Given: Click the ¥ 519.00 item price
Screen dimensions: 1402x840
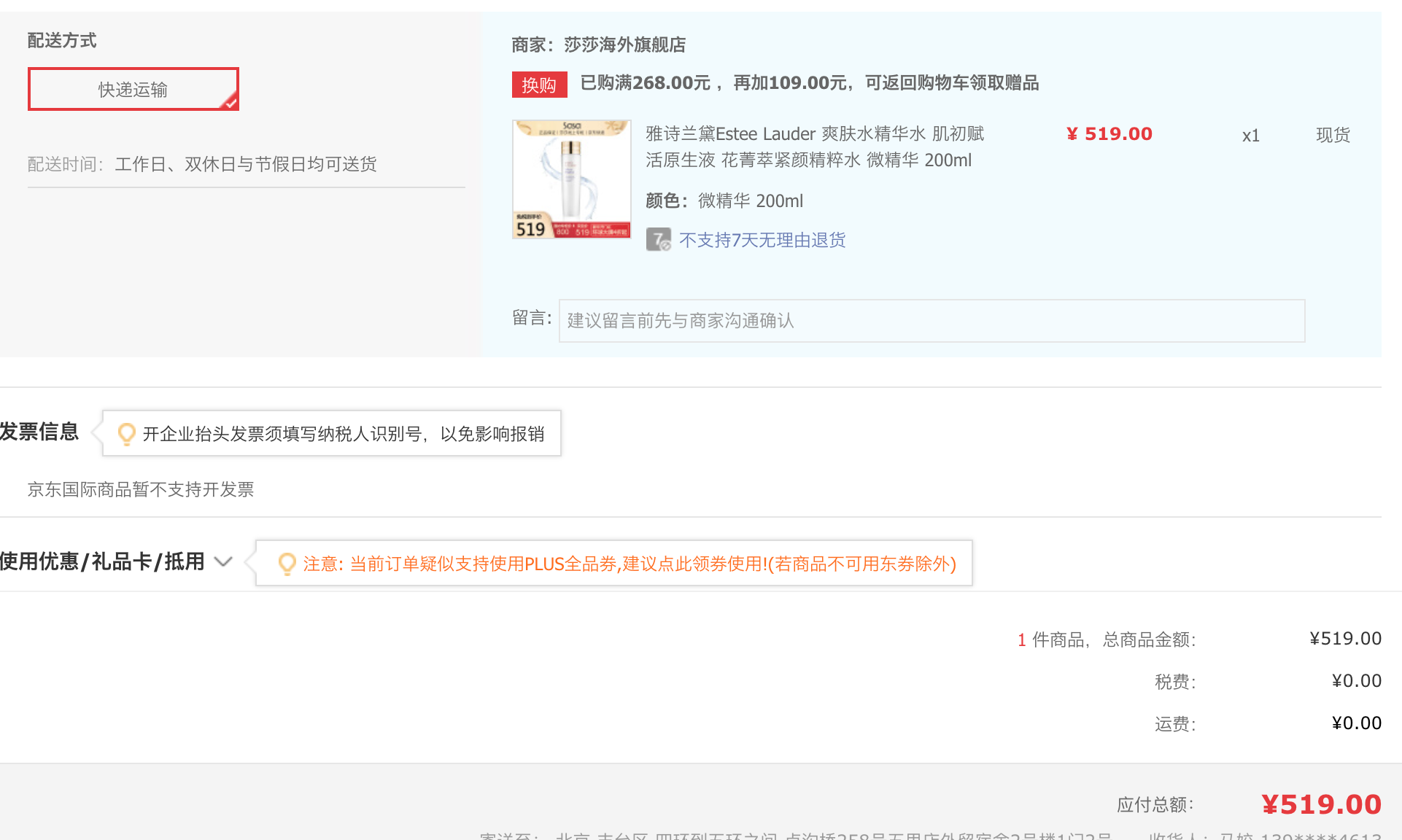Looking at the screenshot, I should pyautogui.click(x=1109, y=134).
